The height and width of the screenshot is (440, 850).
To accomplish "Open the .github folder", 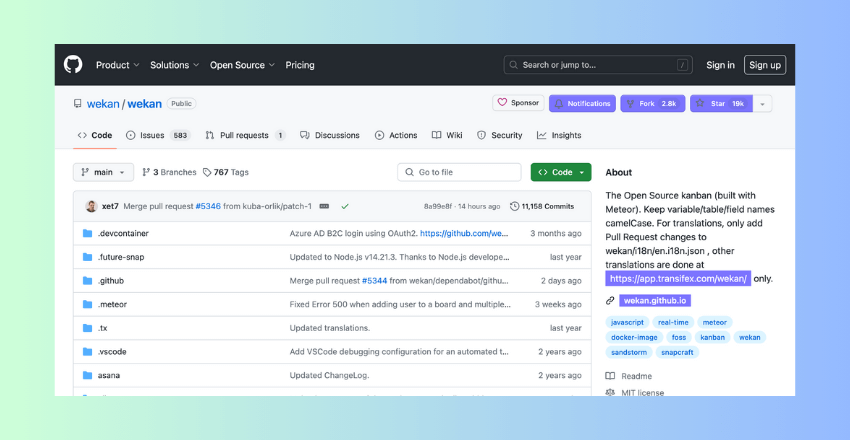I will click(111, 281).
